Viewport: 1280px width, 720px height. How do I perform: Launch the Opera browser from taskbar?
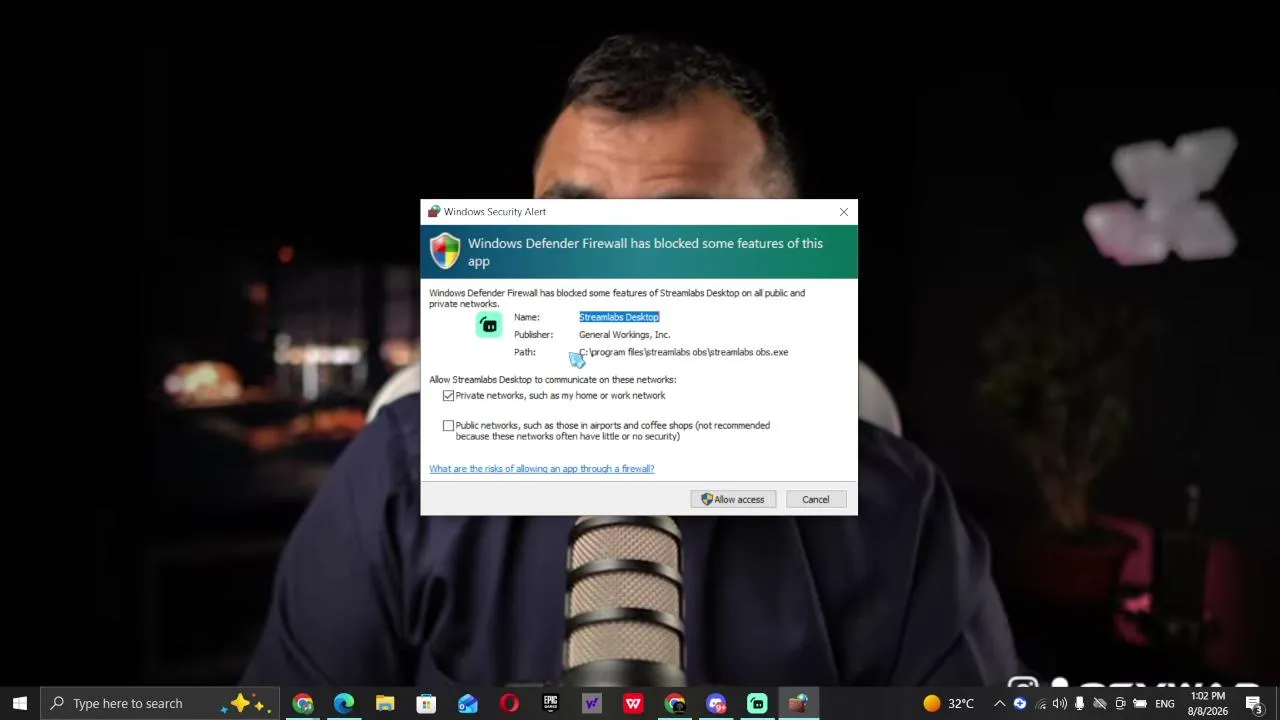click(509, 703)
